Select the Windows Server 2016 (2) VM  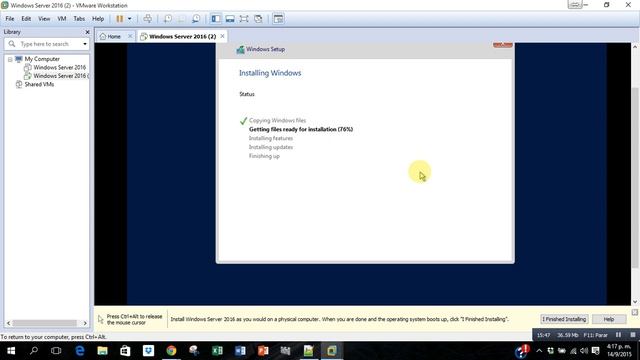[x=60, y=76]
